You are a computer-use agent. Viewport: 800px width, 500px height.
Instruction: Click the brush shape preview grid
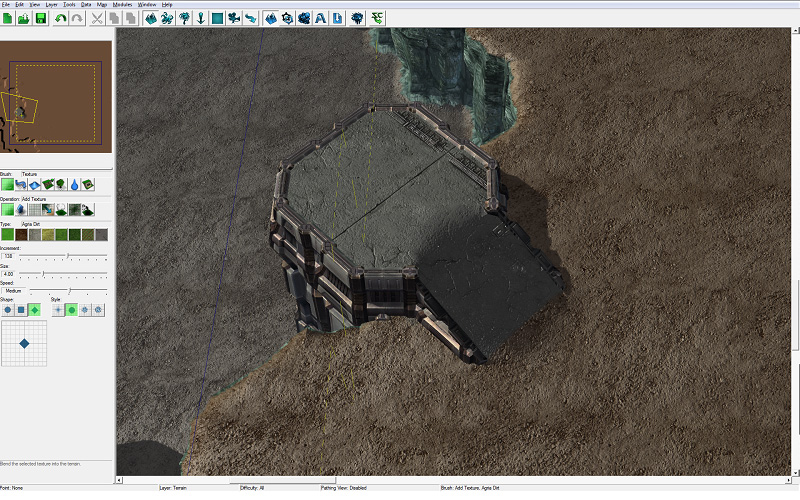[x=24, y=343]
